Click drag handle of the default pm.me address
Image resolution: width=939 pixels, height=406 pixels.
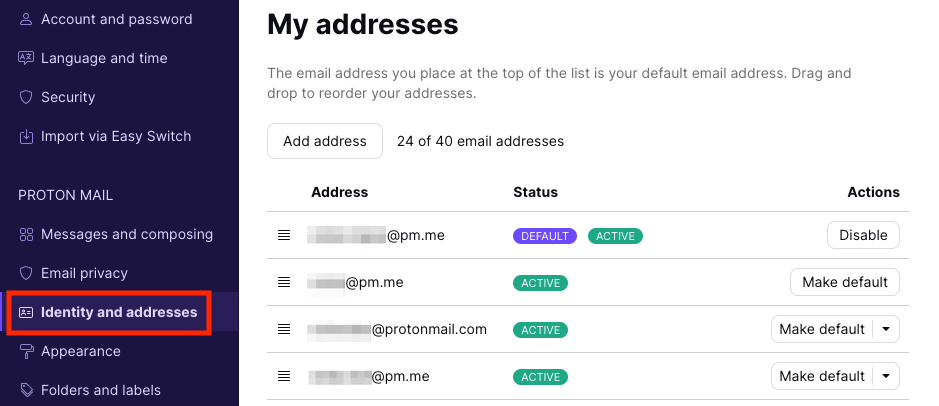(x=284, y=235)
